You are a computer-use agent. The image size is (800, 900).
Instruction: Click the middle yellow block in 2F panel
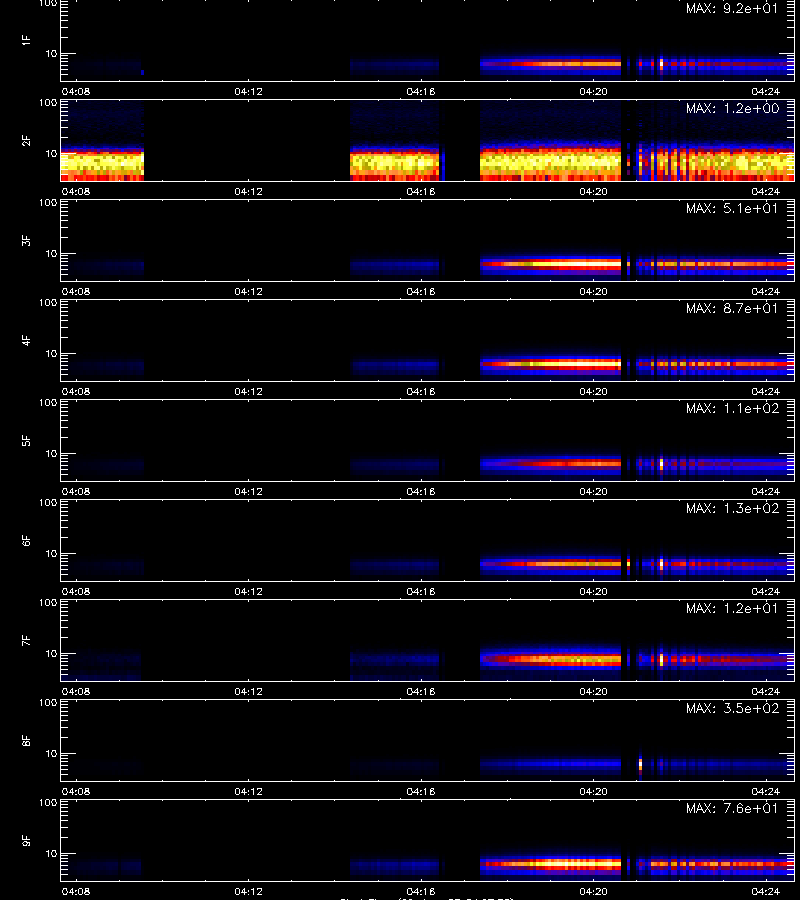click(x=395, y=164)
